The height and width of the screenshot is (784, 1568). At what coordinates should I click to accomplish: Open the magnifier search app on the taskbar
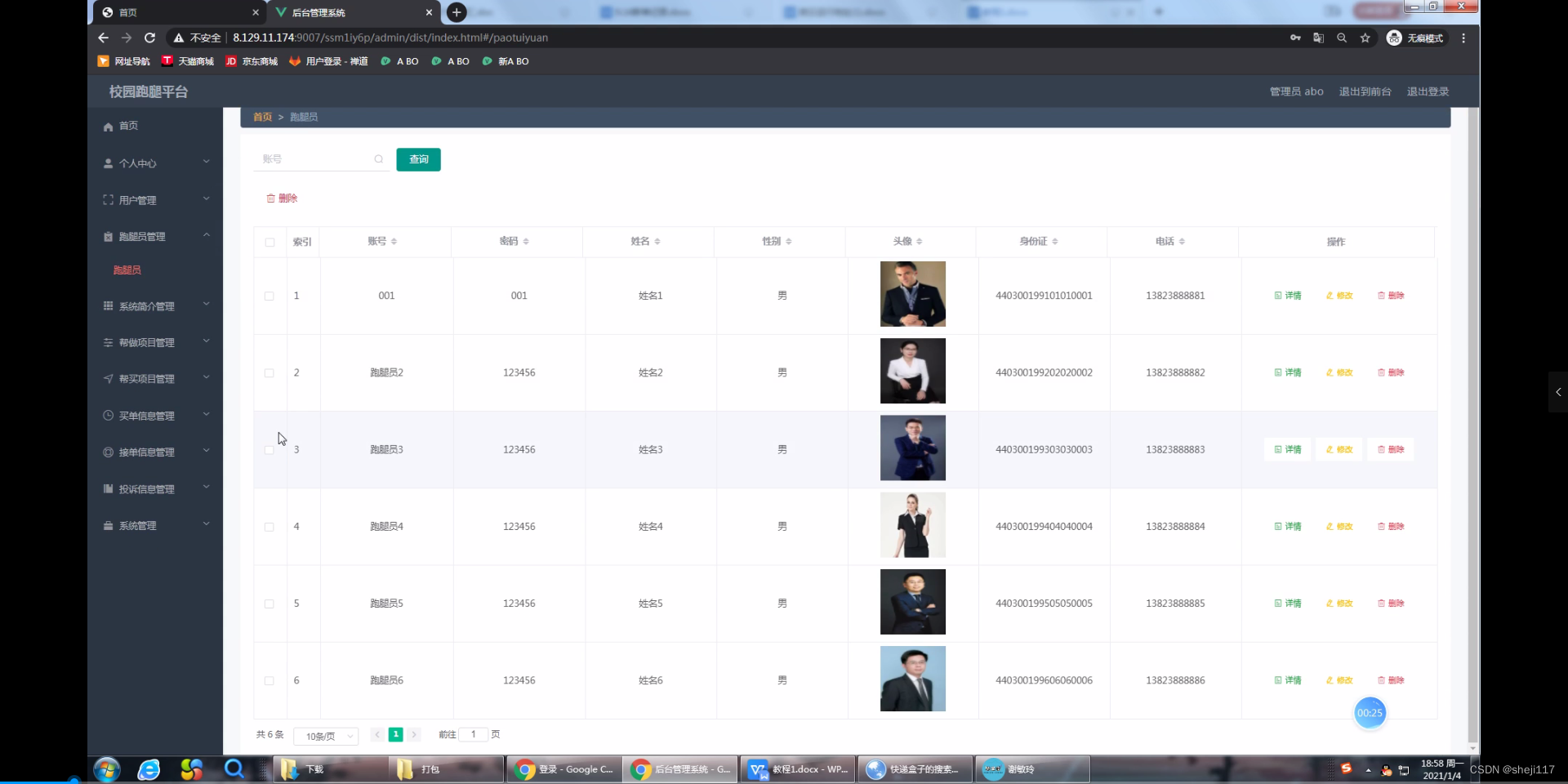click(x=234, y=769)
